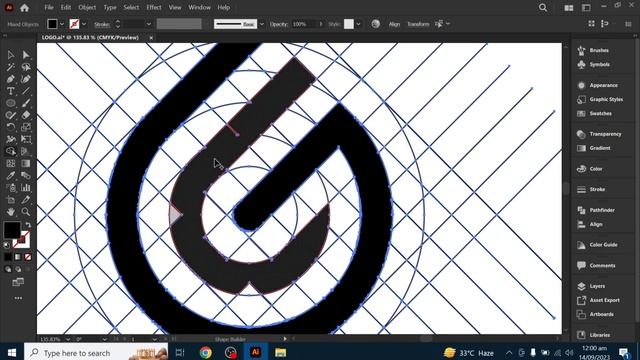Pick the Ellipse shape tool

pos(11,103)
